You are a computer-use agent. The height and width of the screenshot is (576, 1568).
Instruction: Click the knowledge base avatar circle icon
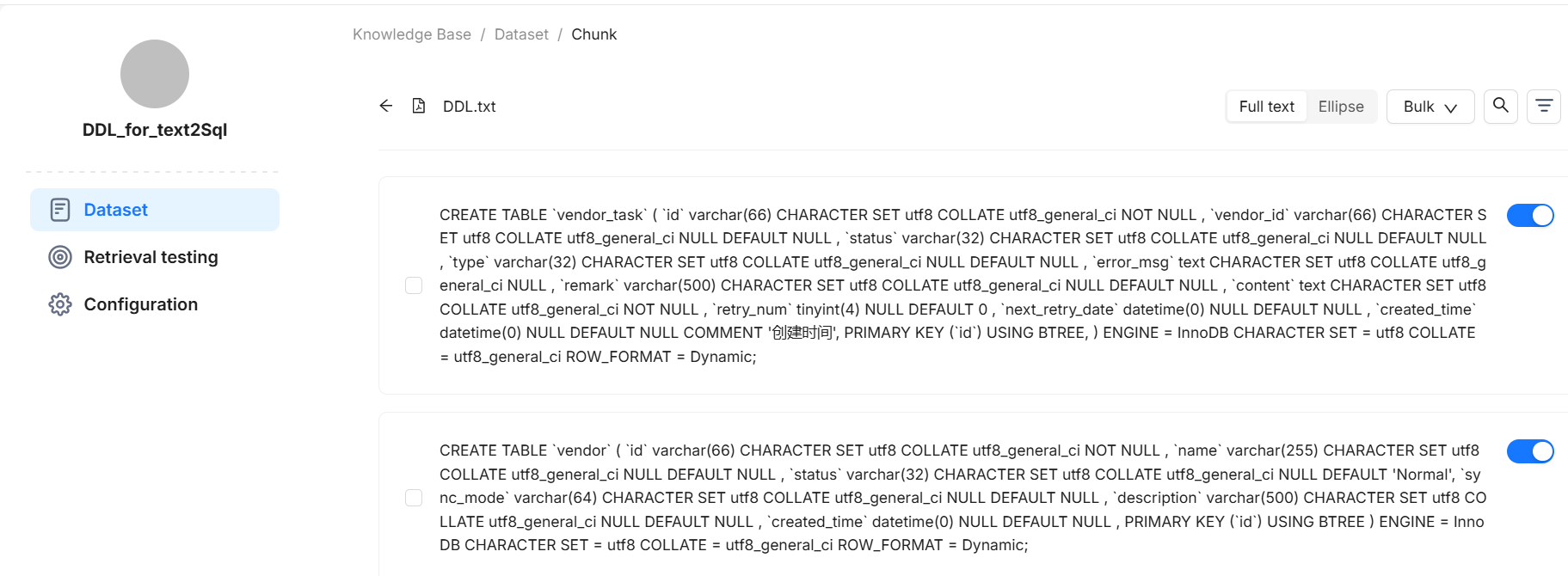[x=154, y=74]
